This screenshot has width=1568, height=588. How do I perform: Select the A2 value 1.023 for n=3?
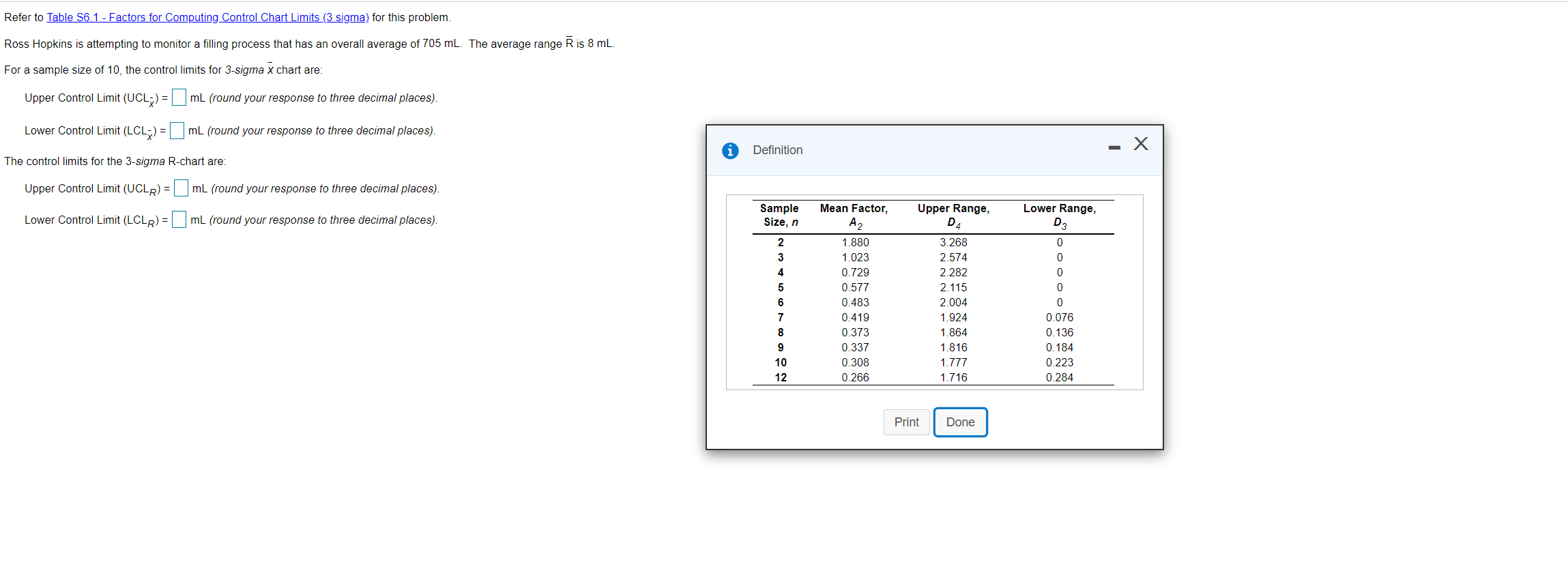coord(855,257)
